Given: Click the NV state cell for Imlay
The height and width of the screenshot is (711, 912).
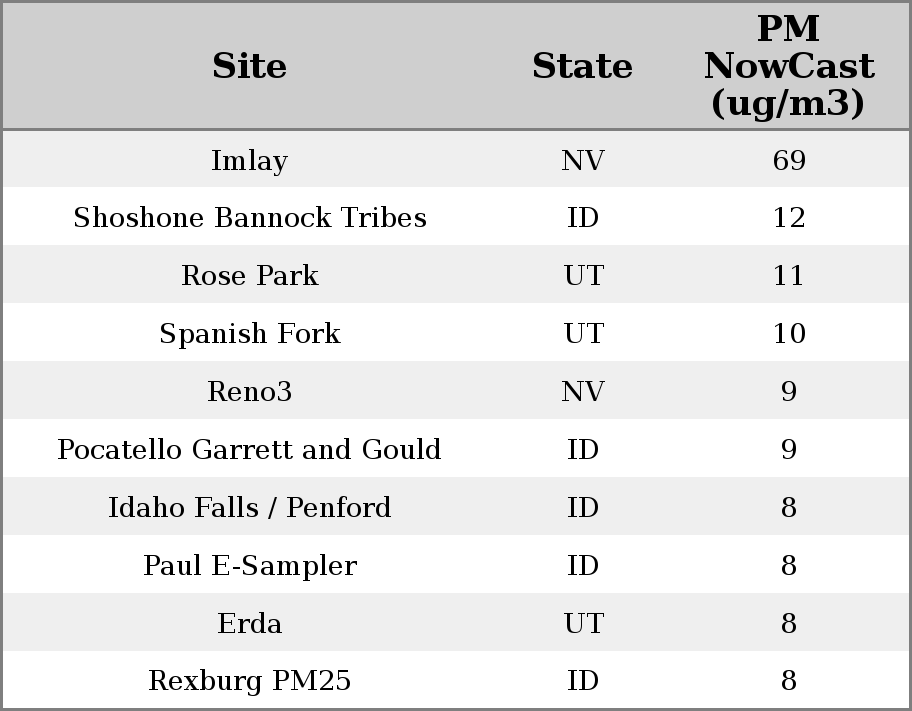Looking at the screenshot, I should (x=582, y=161).
